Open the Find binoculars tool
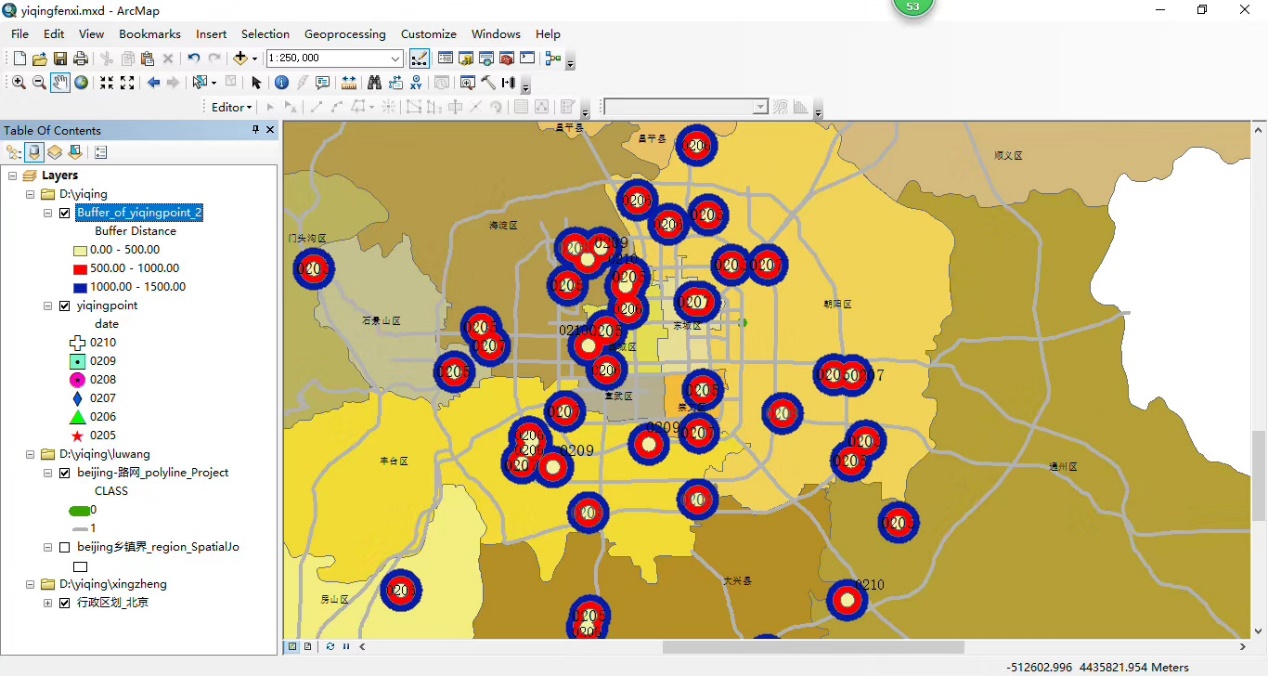The image size is (1268, 676). point(374,83)
